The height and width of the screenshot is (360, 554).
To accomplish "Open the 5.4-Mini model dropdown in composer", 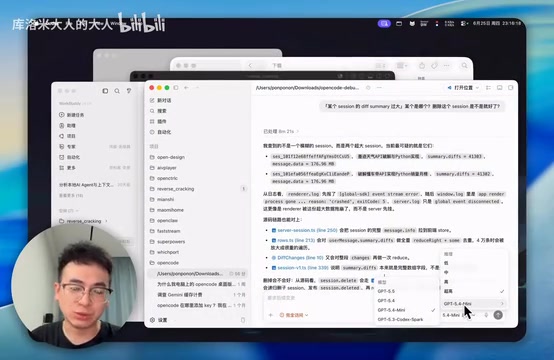I will pyautogui.click(x=459, y=315).
